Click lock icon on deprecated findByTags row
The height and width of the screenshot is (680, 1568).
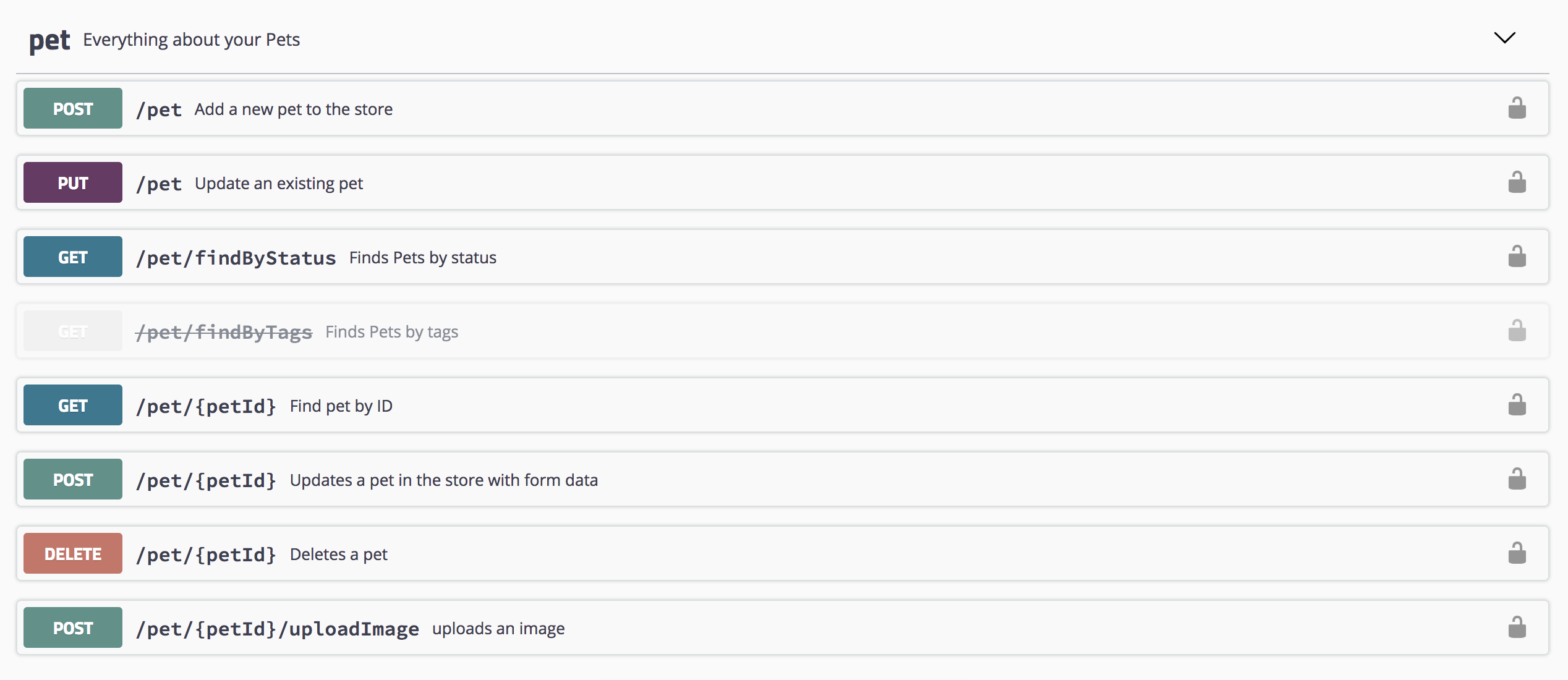1516,331
